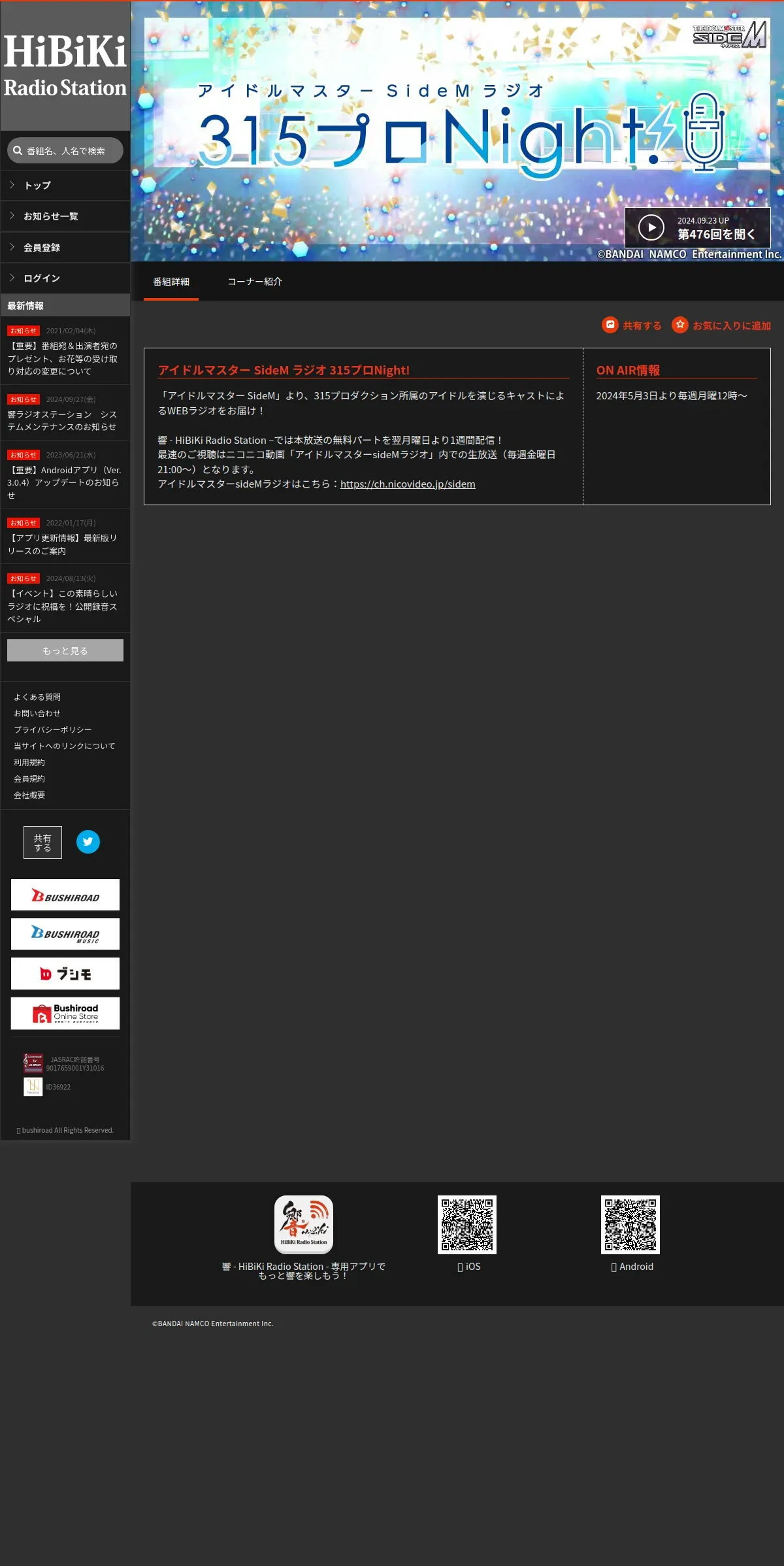
Task: Click the chevron beside トップ
Action: point(12,185)
